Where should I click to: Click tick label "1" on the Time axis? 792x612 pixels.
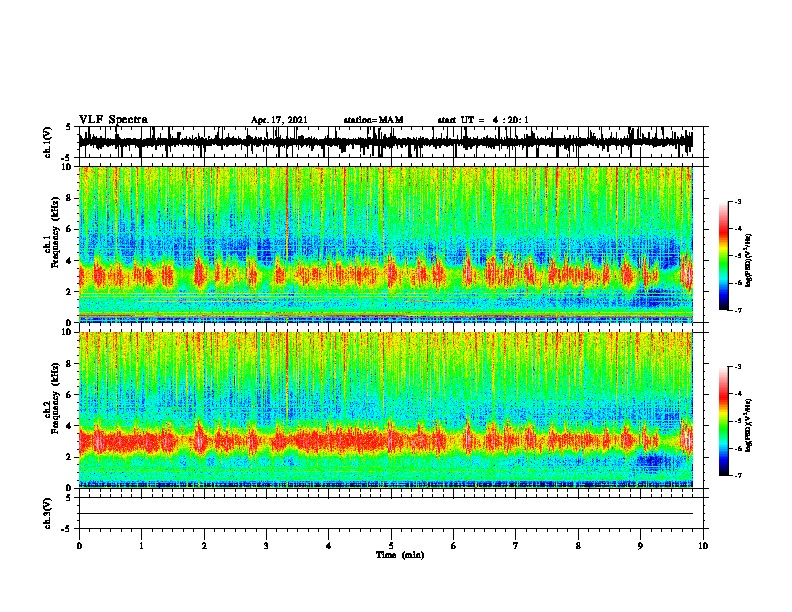142,546
